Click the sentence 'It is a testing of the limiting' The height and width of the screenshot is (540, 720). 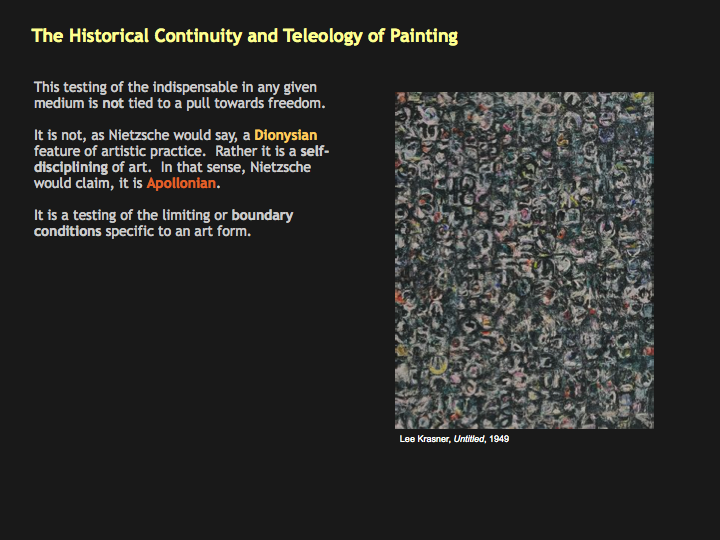(x=163, y=223)
